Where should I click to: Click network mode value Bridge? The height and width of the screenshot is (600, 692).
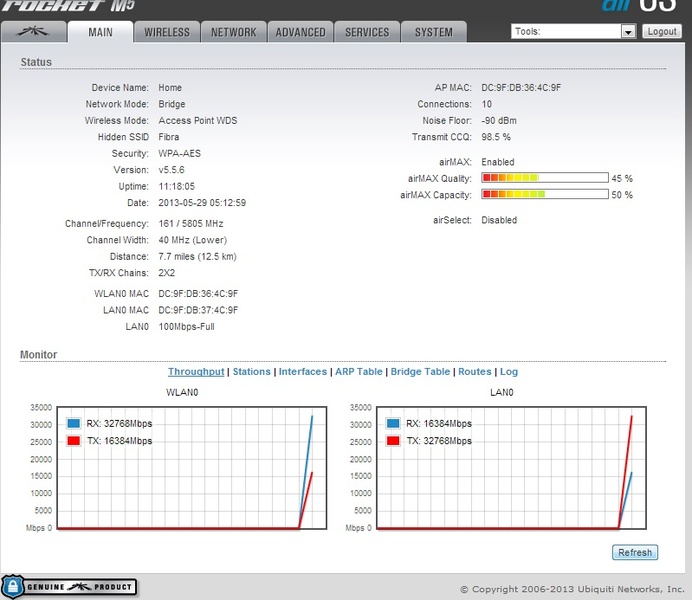(x=172, y=104)
